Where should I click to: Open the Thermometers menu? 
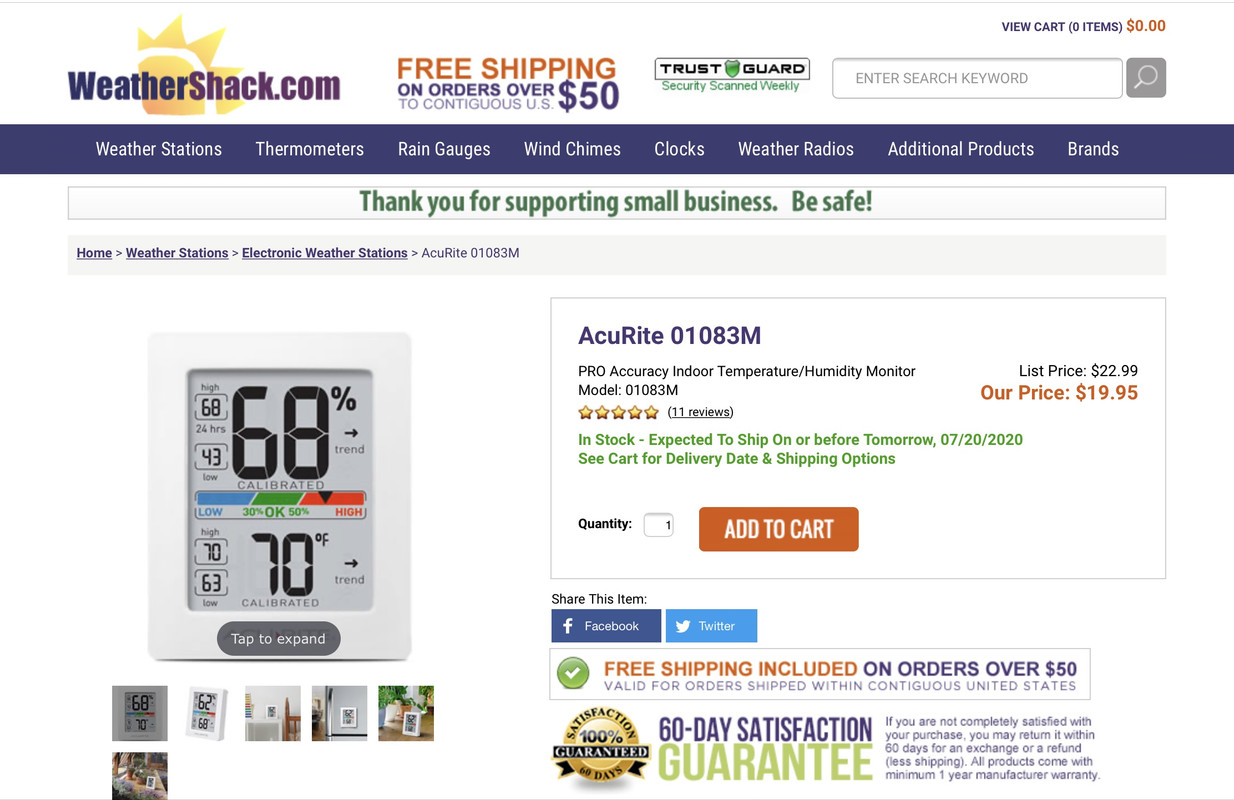pos(310,149)
